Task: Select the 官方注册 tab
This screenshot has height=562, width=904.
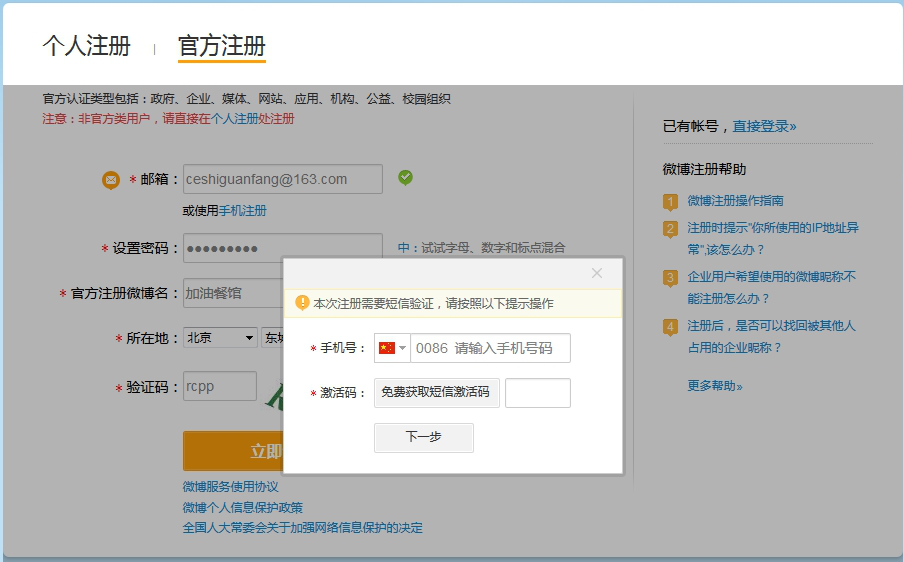Action: tap(221, 46)
